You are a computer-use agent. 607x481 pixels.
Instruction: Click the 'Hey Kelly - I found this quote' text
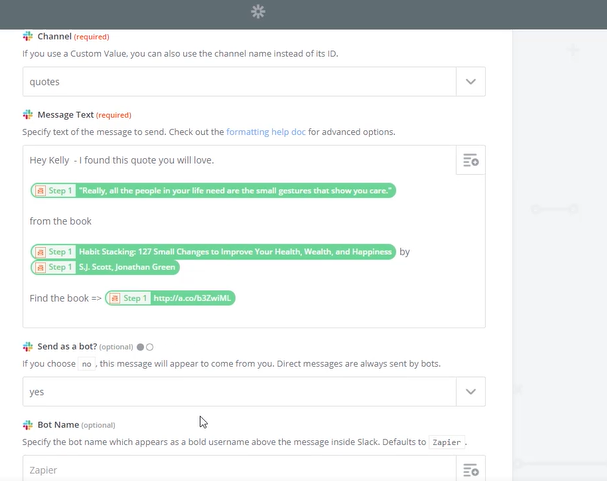[122, 160]
